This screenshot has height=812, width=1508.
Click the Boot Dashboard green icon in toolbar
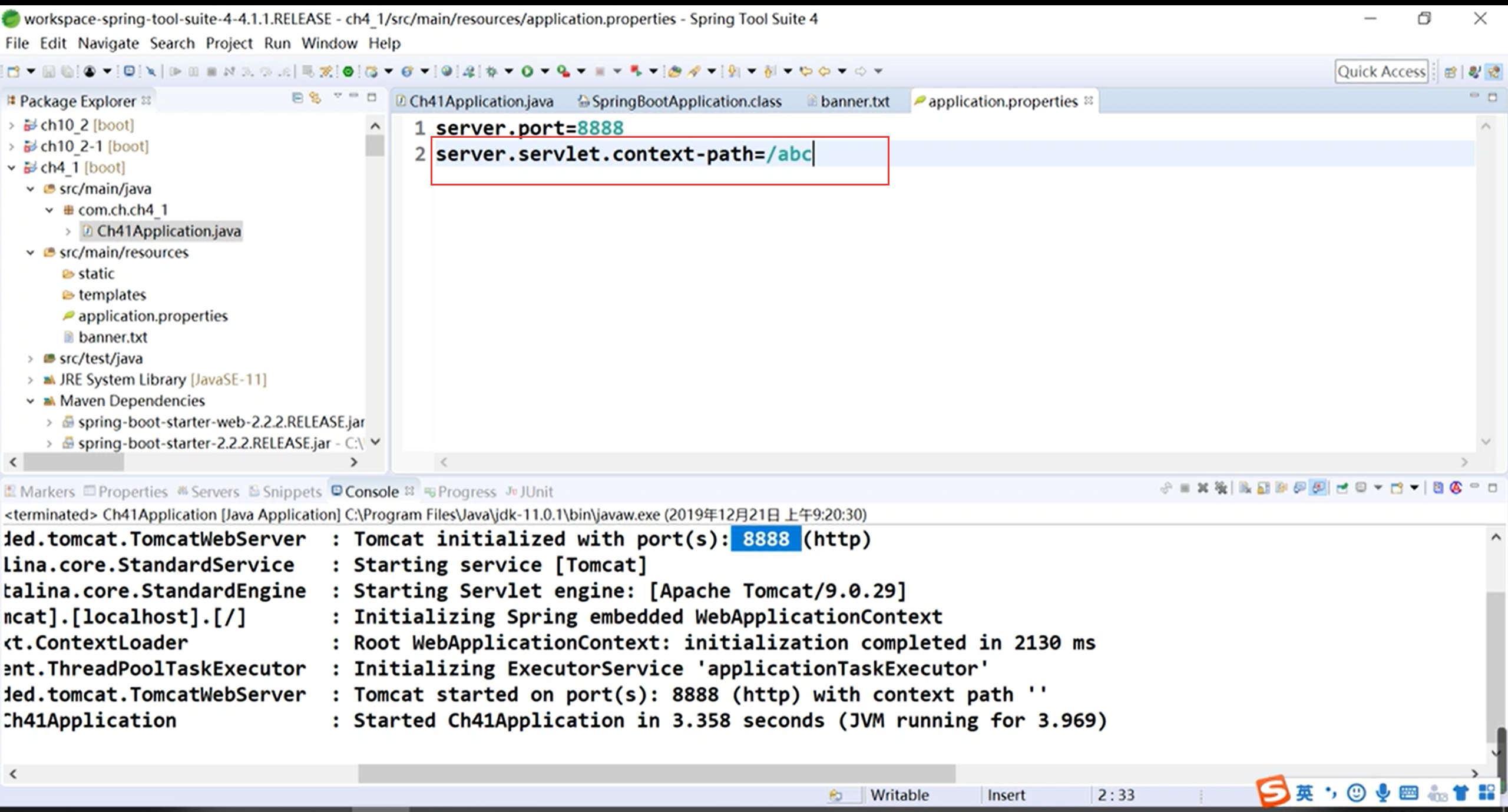pyautogui.click(x=348, y=71)
